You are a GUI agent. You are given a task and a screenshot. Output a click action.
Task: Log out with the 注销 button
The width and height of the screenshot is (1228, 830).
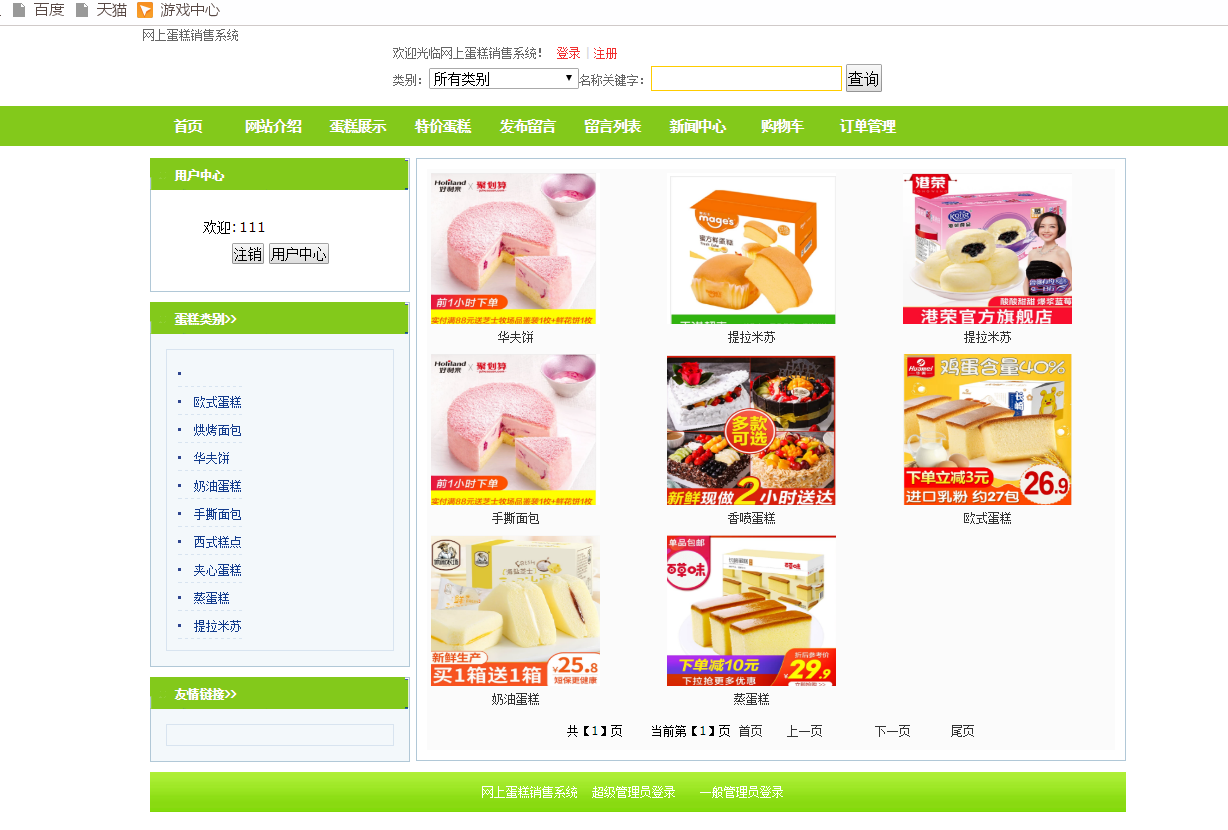click(248, 254)
